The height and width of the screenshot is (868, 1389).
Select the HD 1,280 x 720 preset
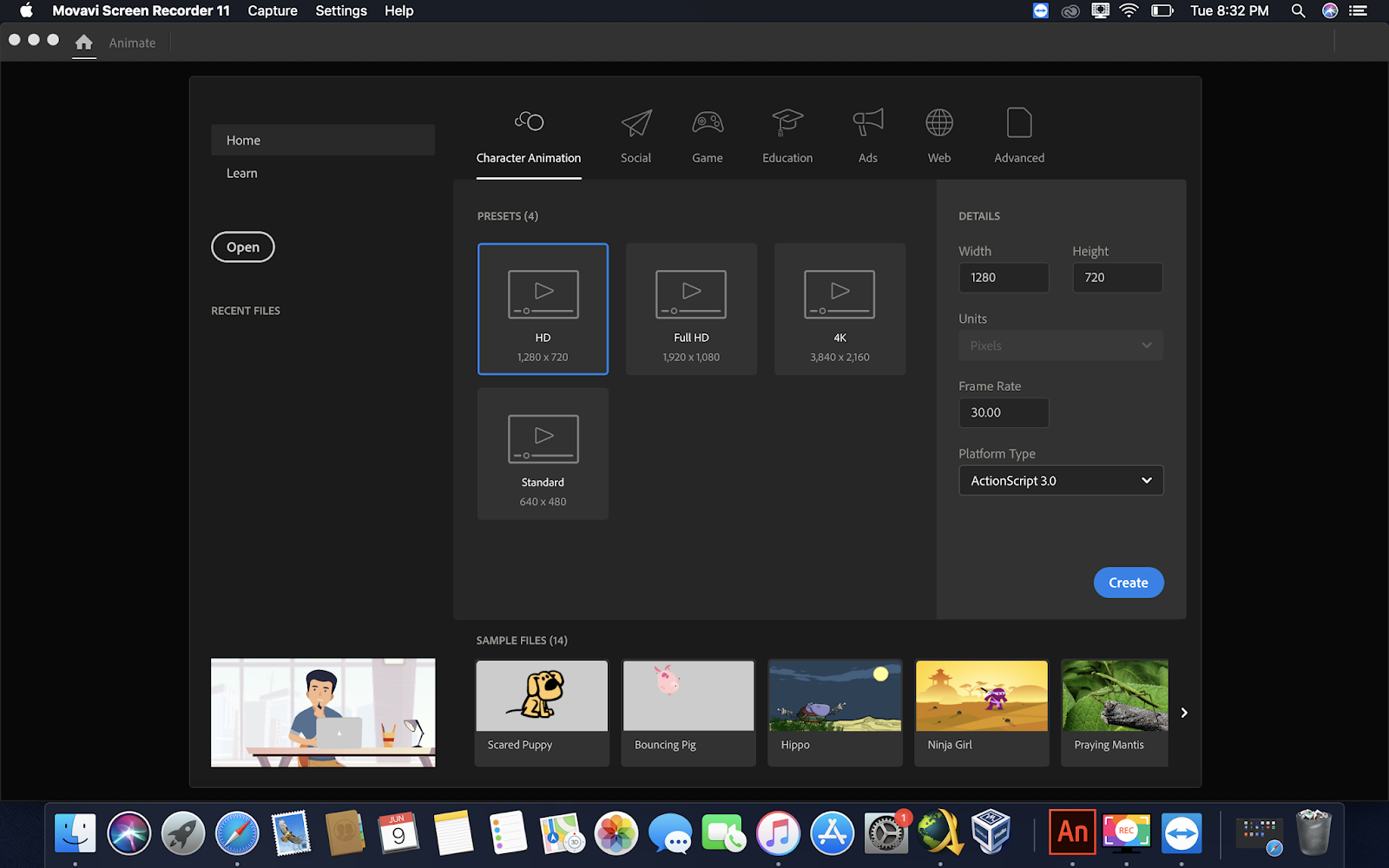point(543,309)
